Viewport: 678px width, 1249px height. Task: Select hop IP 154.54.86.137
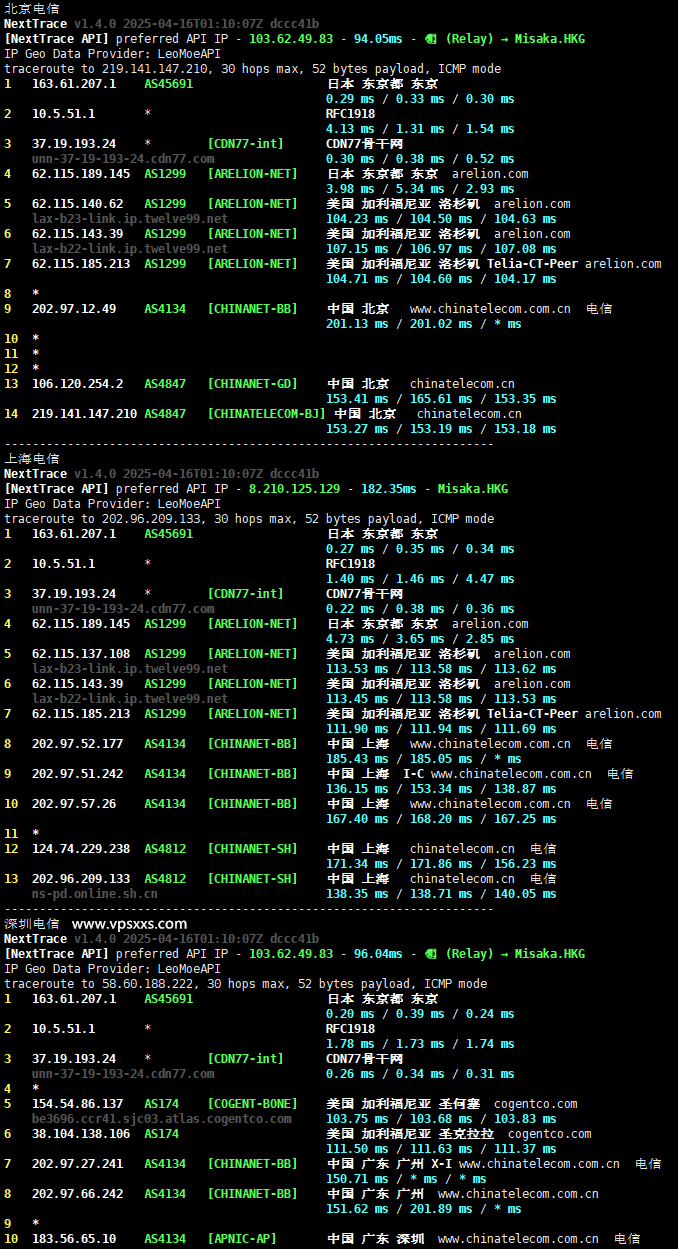click(x=78, y=1104)
